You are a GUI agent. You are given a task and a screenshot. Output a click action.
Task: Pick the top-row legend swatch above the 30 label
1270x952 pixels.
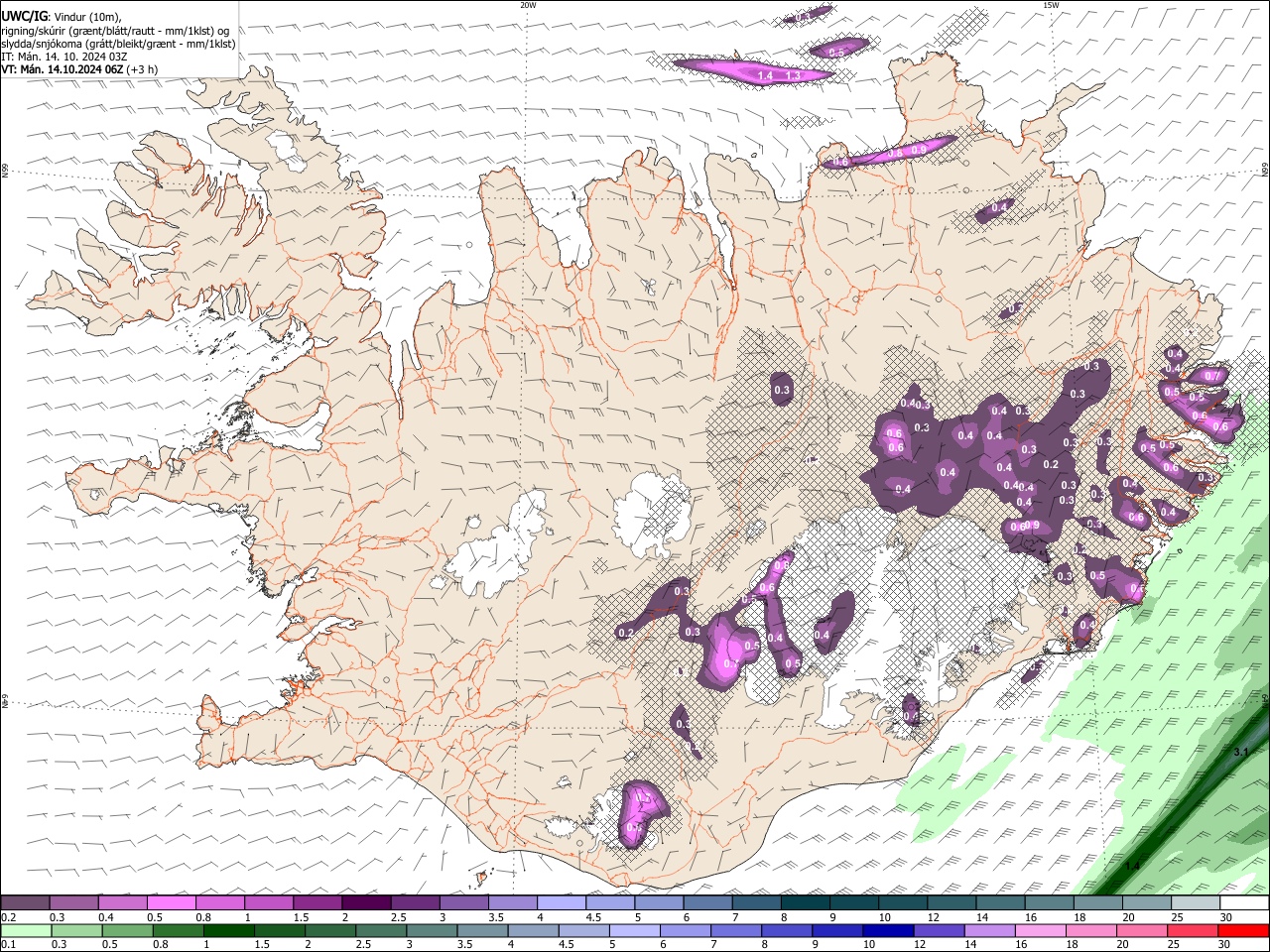coord(1244,903)
